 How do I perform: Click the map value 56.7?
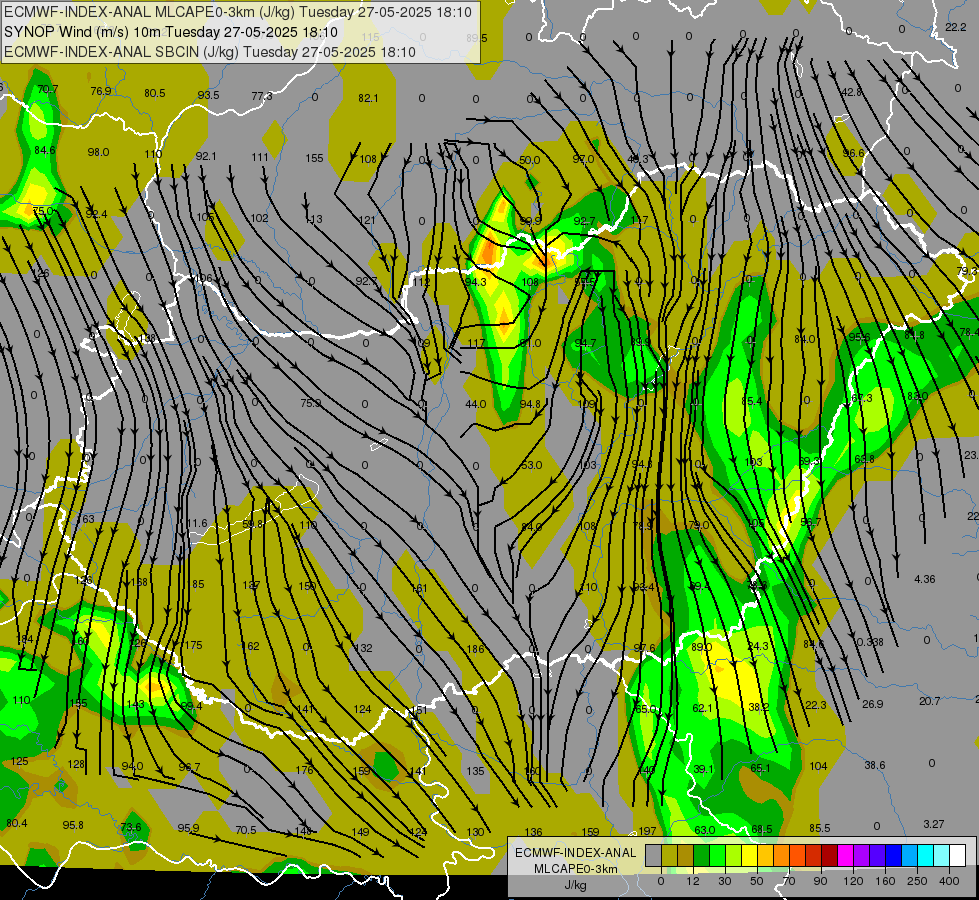point(810,522)
